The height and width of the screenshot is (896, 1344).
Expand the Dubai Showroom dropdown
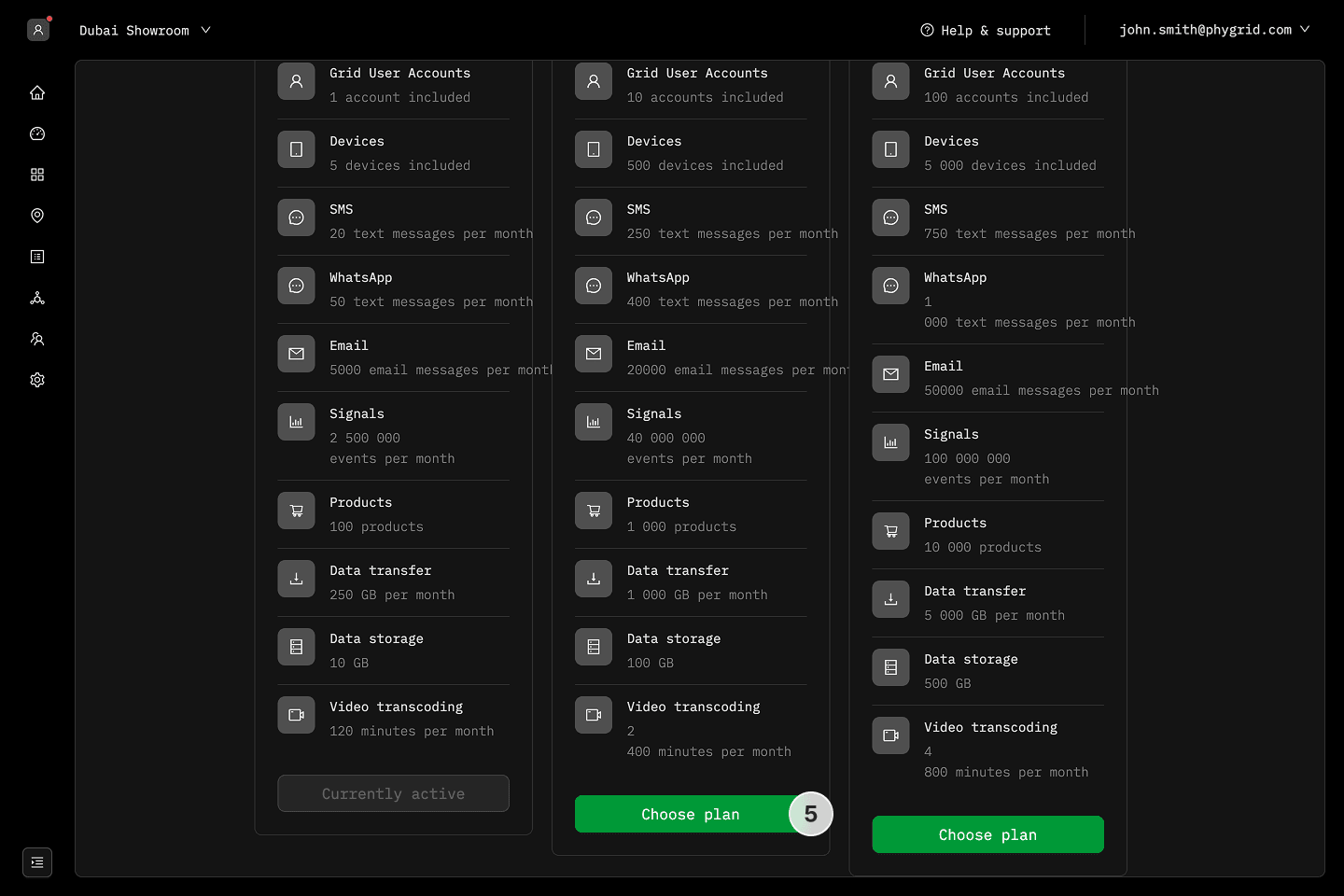click(x=145, y=30)
